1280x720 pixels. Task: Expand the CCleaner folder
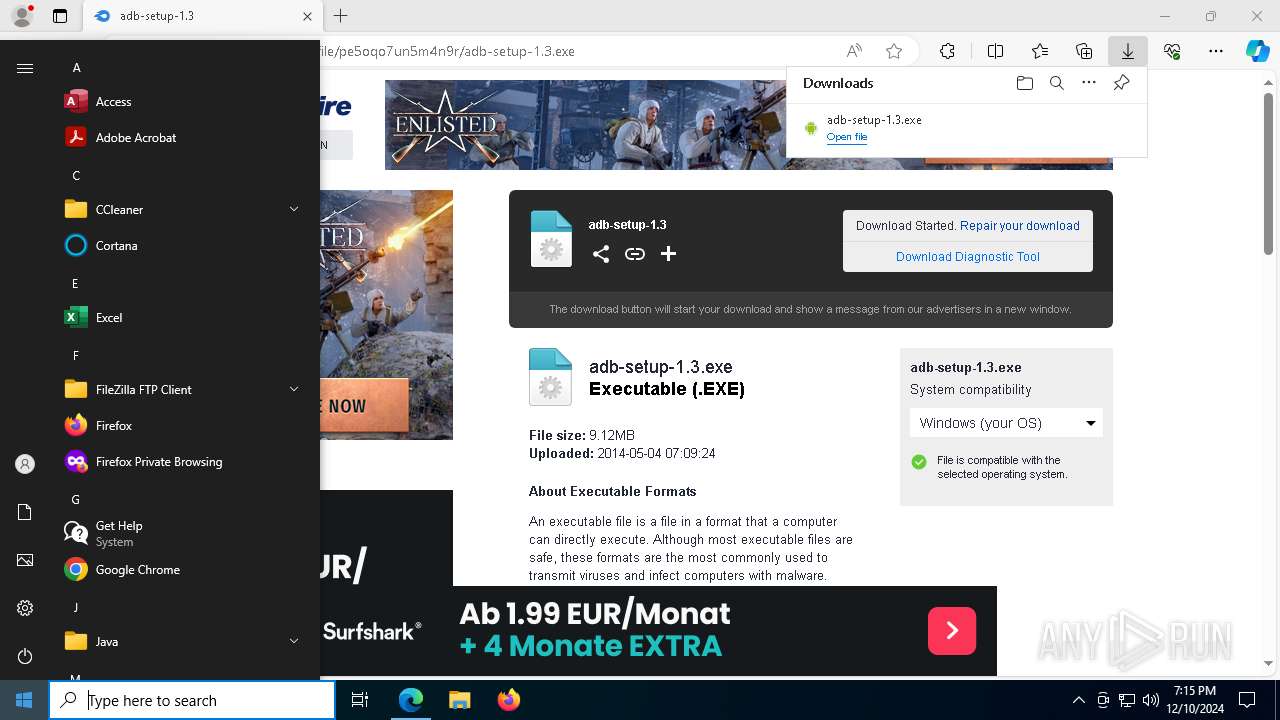[180, 209]
